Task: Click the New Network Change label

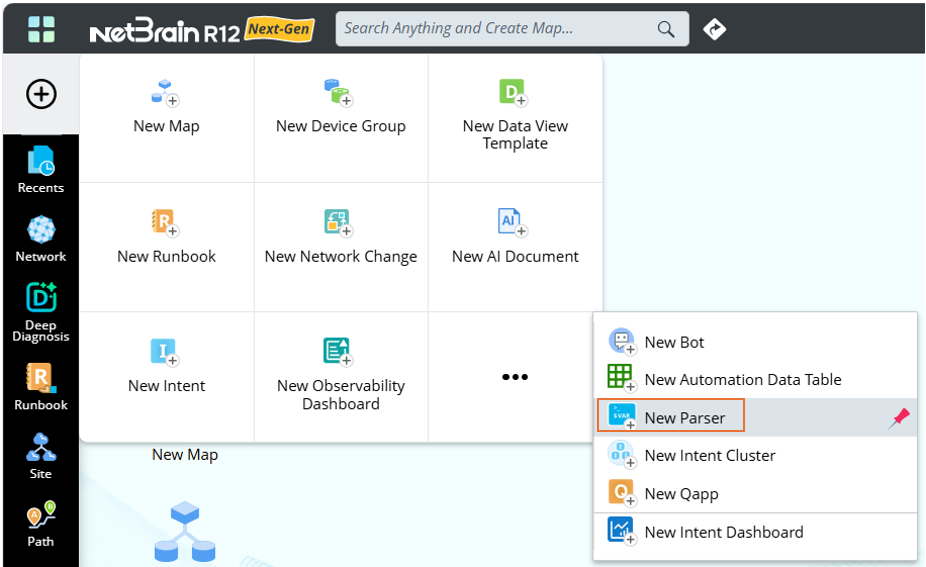Action: click(x=341, y=257)
